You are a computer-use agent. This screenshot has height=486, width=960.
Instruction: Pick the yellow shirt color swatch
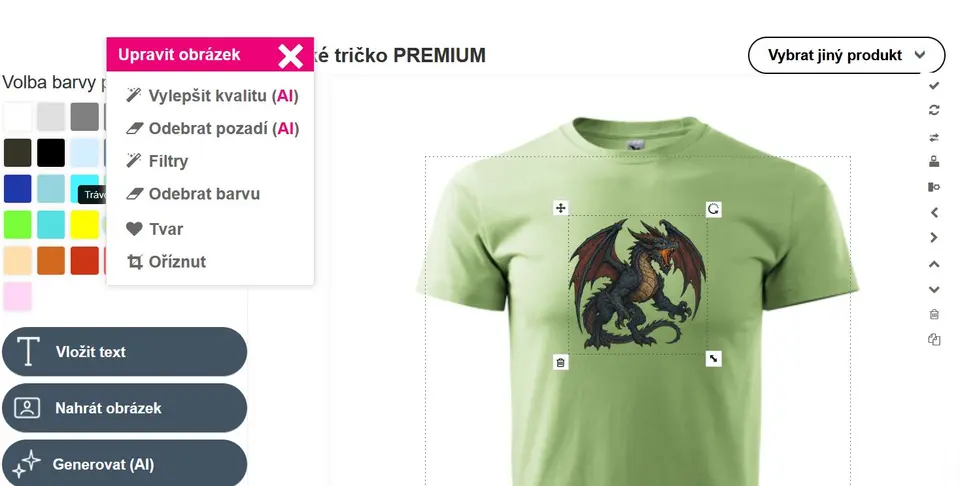84,225
